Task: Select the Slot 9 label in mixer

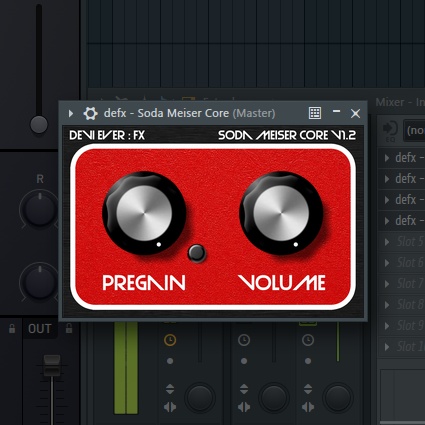Action: [x=410, y=325]
